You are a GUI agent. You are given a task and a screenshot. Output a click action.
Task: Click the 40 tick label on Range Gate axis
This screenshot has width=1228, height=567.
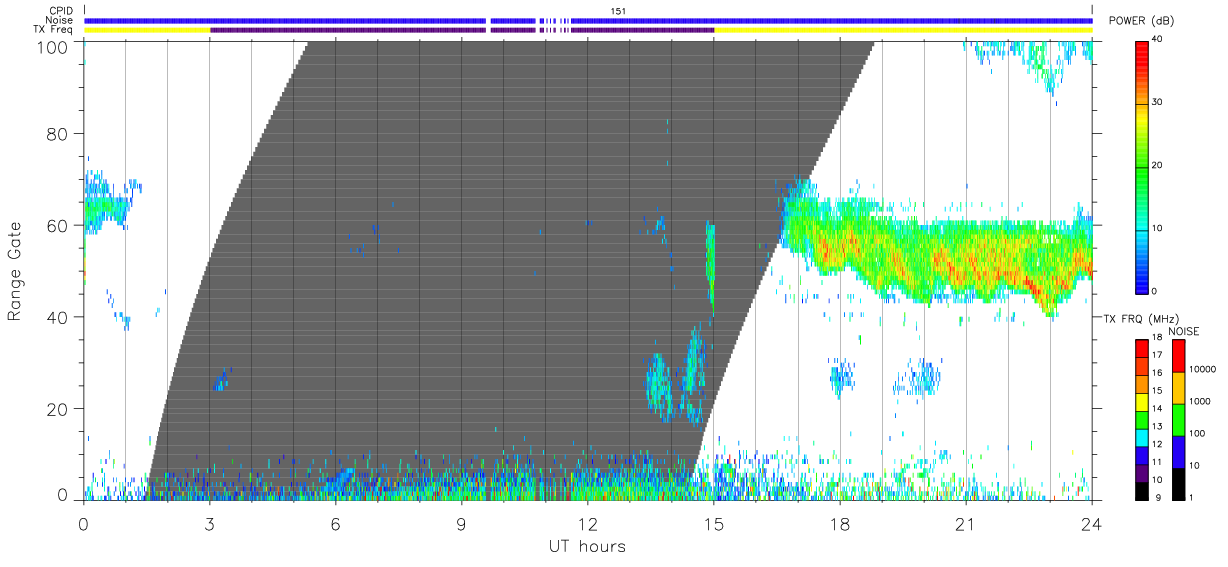[59, 317]
